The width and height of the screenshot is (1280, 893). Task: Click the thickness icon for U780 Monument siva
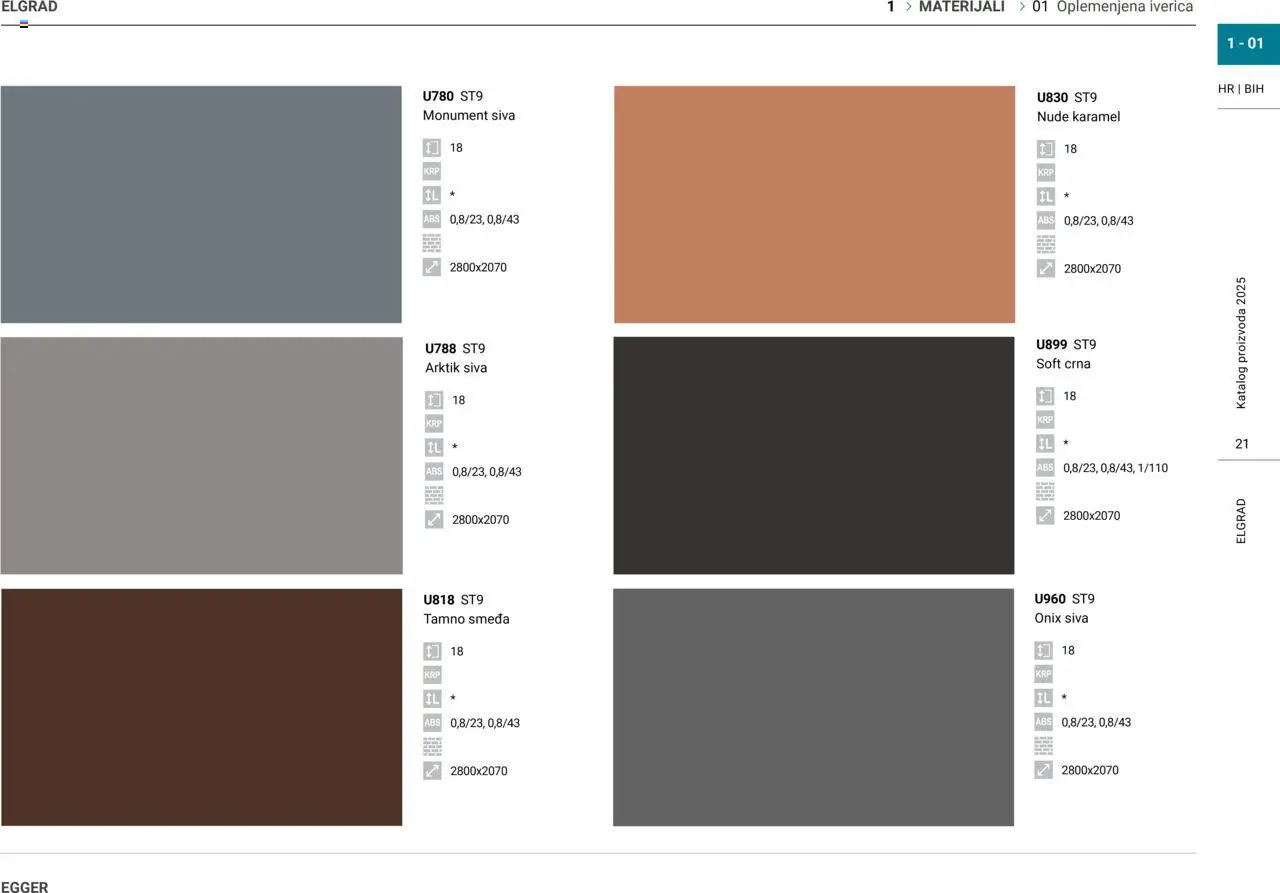click(431, 148)
